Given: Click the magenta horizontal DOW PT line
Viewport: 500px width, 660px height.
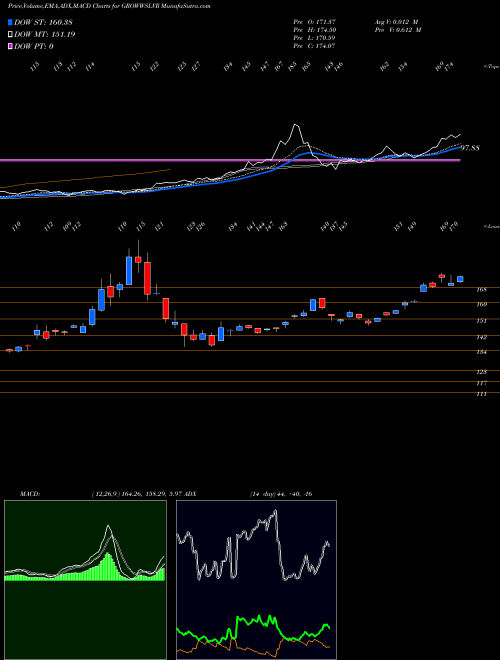Looking at the screenshot, I should pyautogui.click(x=230, y=160).
